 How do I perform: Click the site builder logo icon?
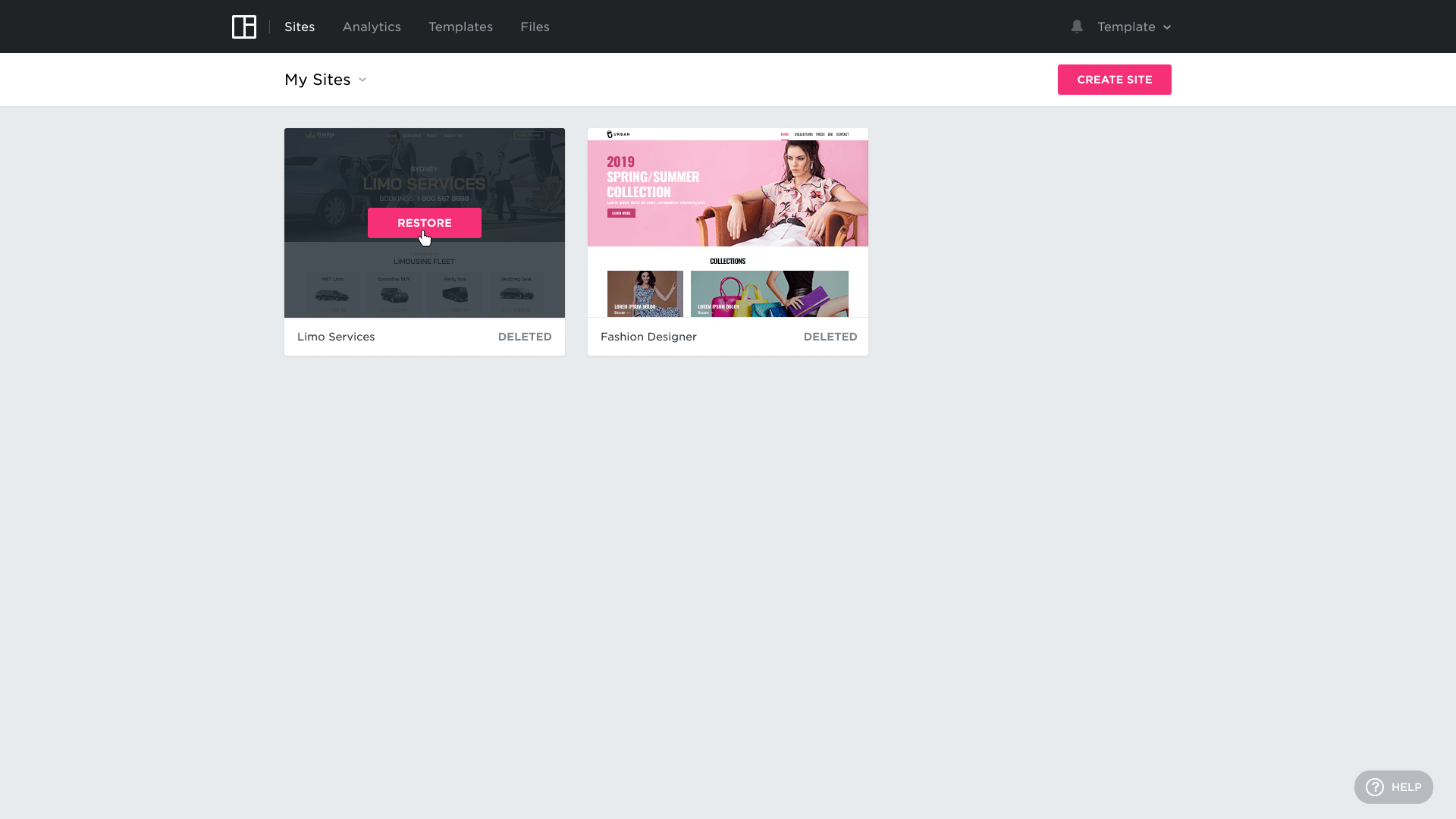point(243,27)
